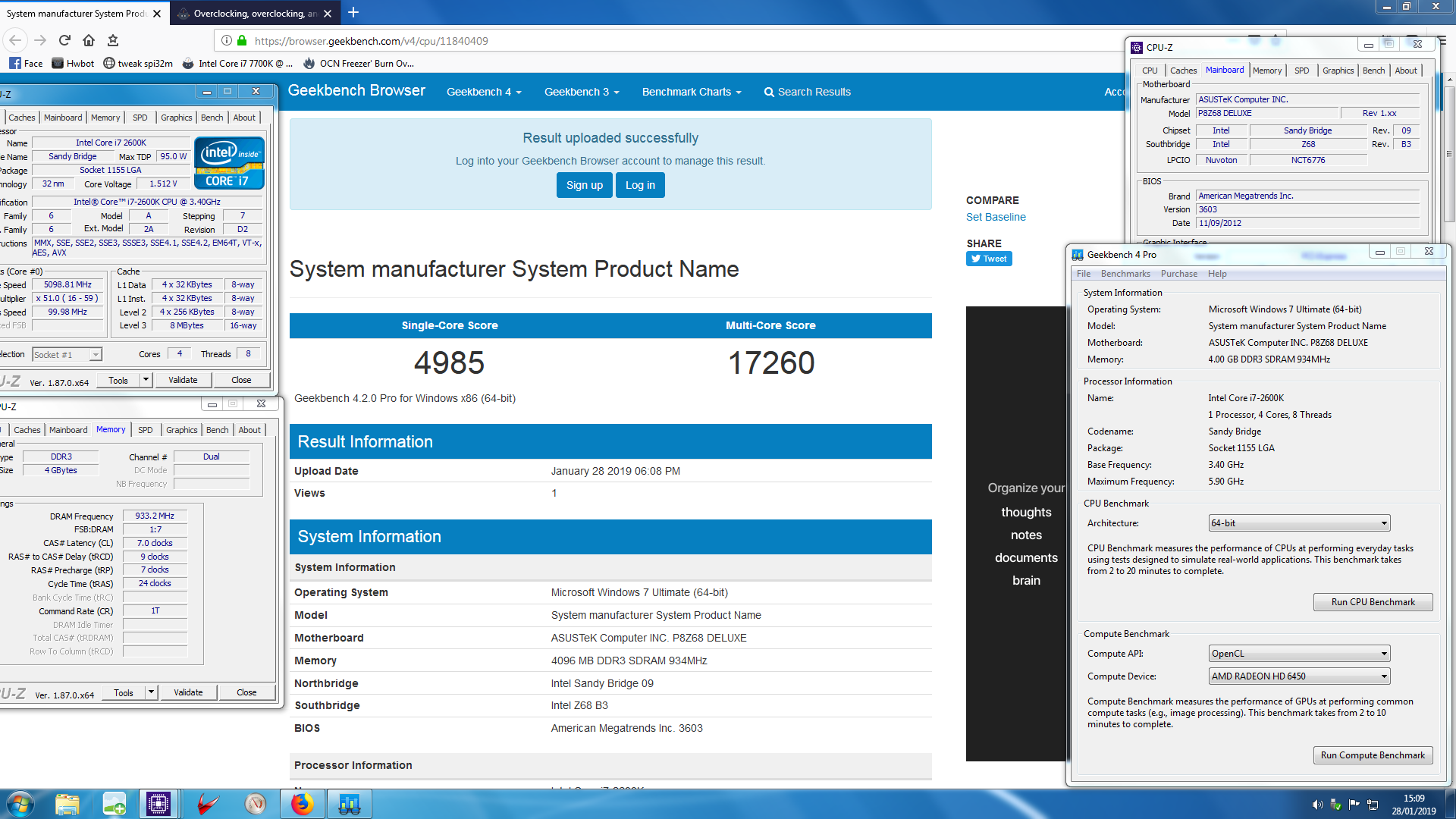Click the Tweet share button
Image resolution: width=1456 pixels, height=819 pixels.
[x=989, y=259]
